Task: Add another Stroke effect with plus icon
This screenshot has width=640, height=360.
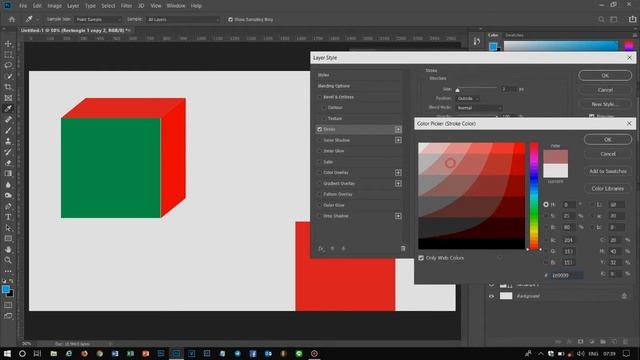Action: [x=398, y=129]
